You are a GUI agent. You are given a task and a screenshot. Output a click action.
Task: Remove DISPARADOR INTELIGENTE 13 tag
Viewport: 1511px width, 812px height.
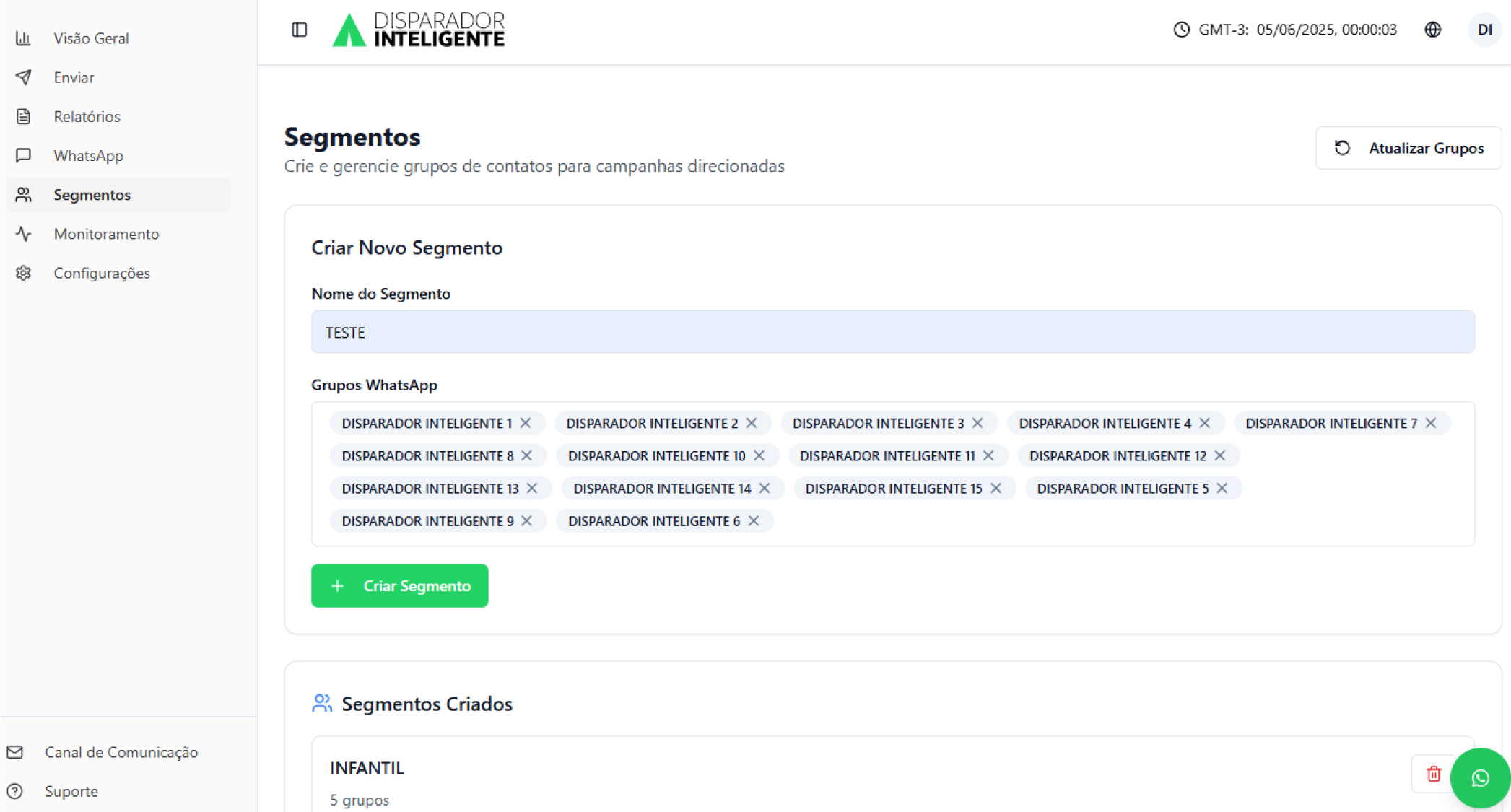click(x=532, y=488)
